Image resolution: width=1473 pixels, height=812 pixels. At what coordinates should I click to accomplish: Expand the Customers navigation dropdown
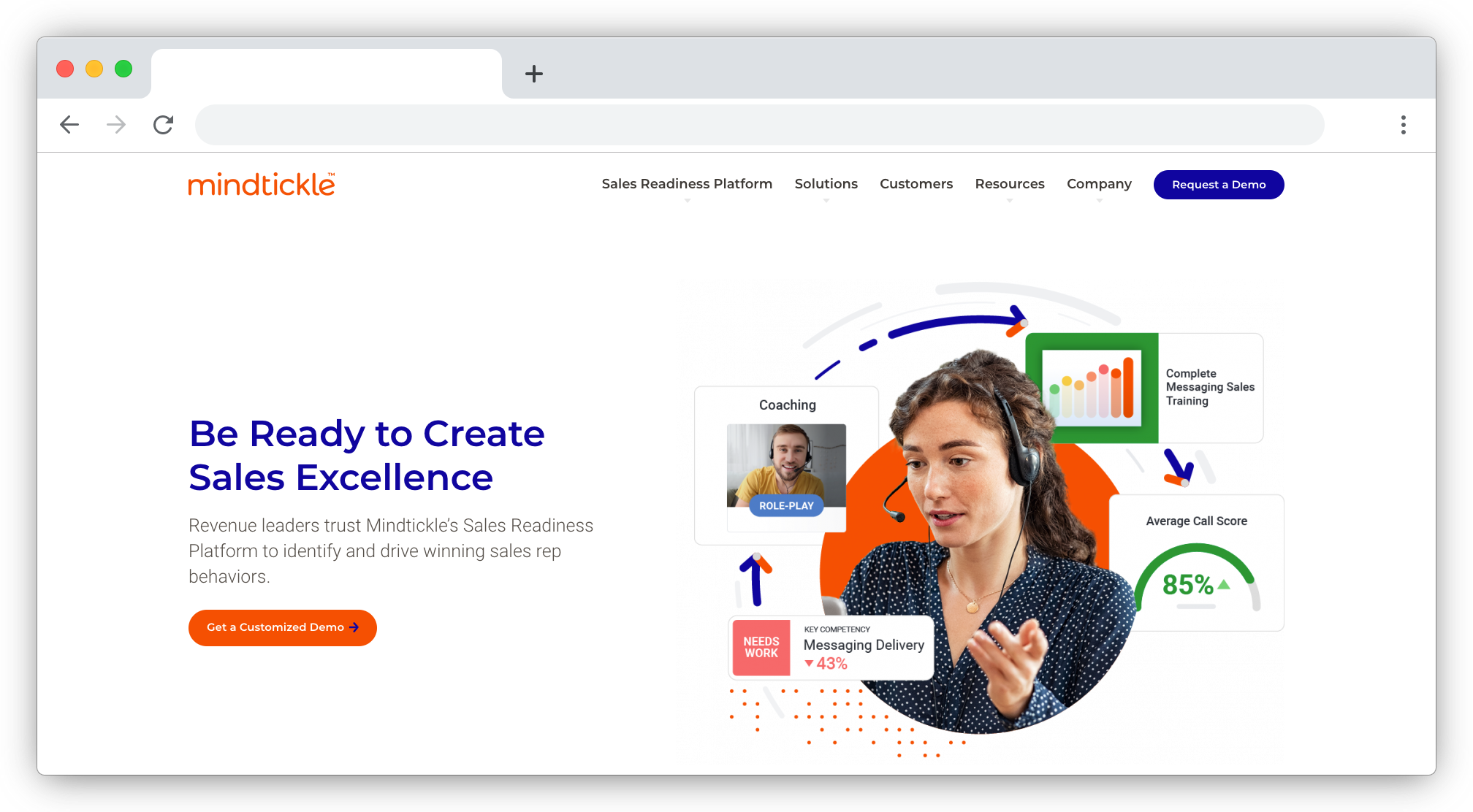point(916,184)
